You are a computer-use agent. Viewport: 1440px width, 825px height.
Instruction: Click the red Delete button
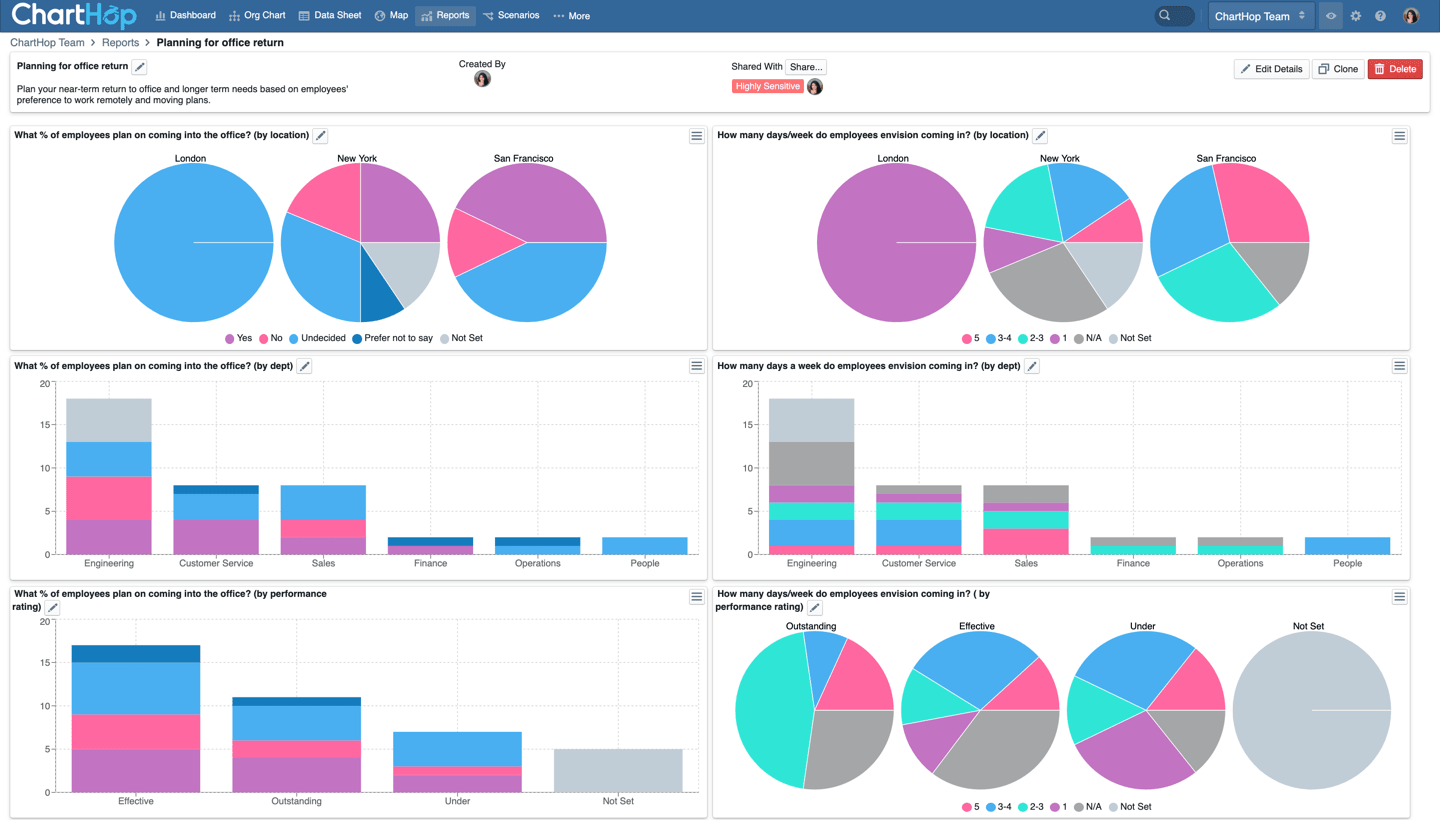[x=1394, y=69]
